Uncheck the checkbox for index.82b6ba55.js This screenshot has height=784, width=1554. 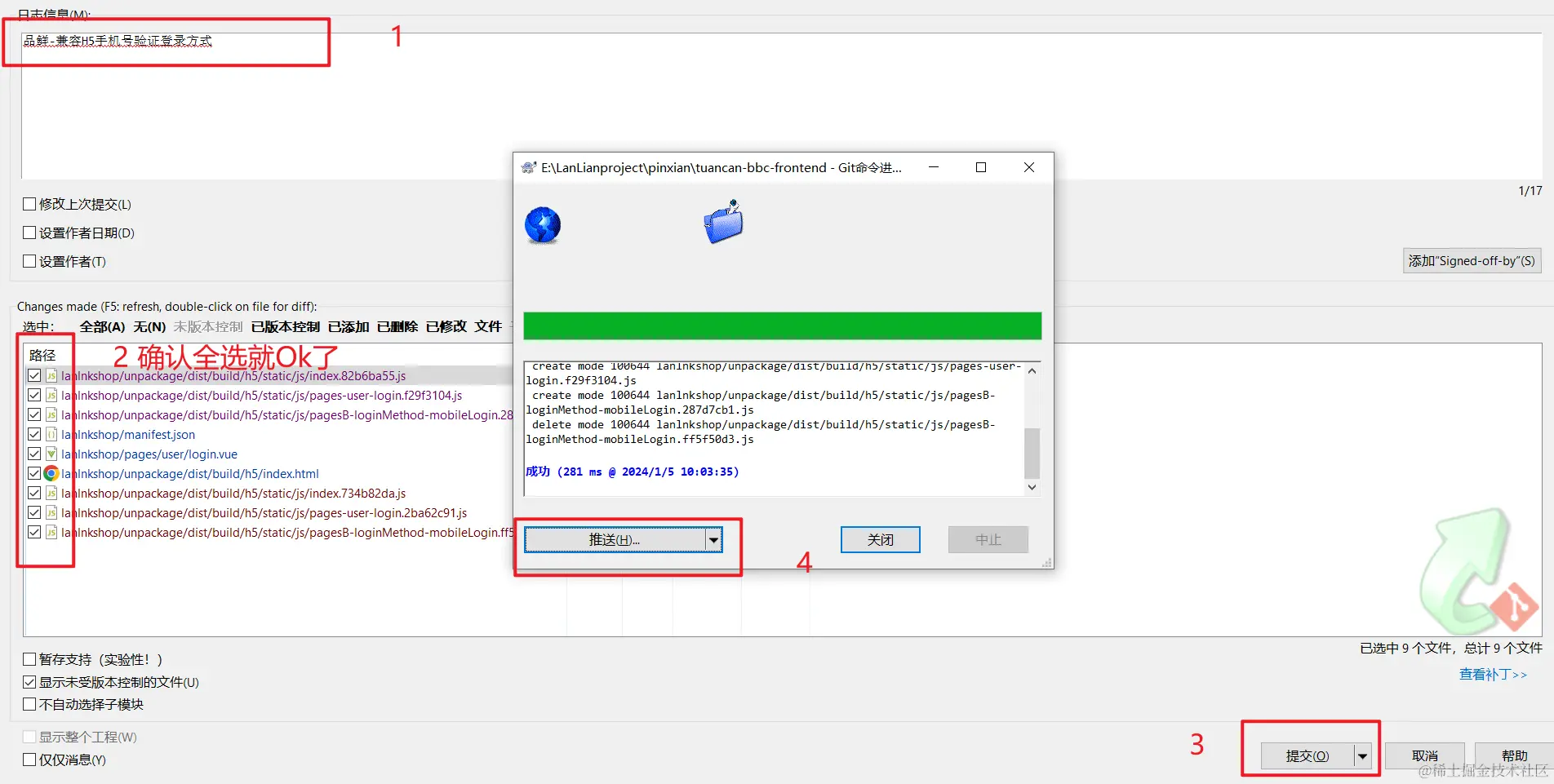34,376
